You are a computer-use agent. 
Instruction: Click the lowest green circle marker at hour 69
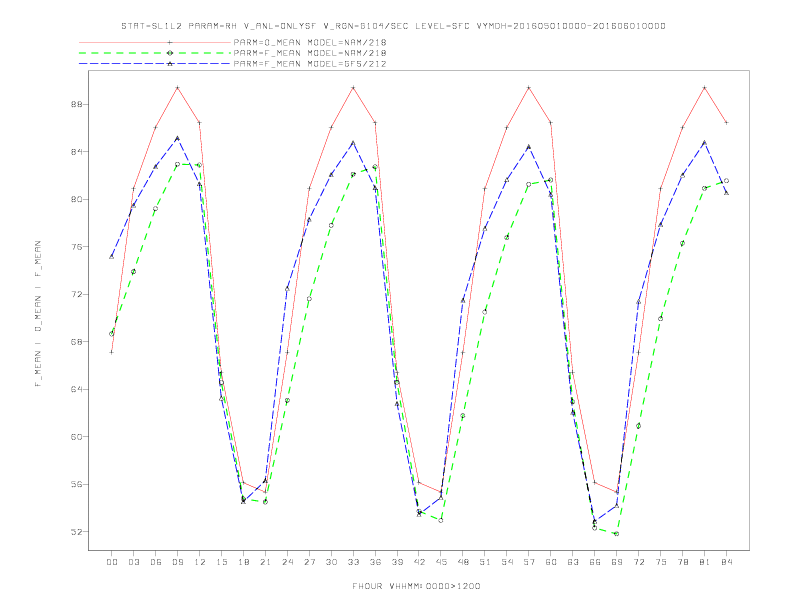tap(617, 534)
